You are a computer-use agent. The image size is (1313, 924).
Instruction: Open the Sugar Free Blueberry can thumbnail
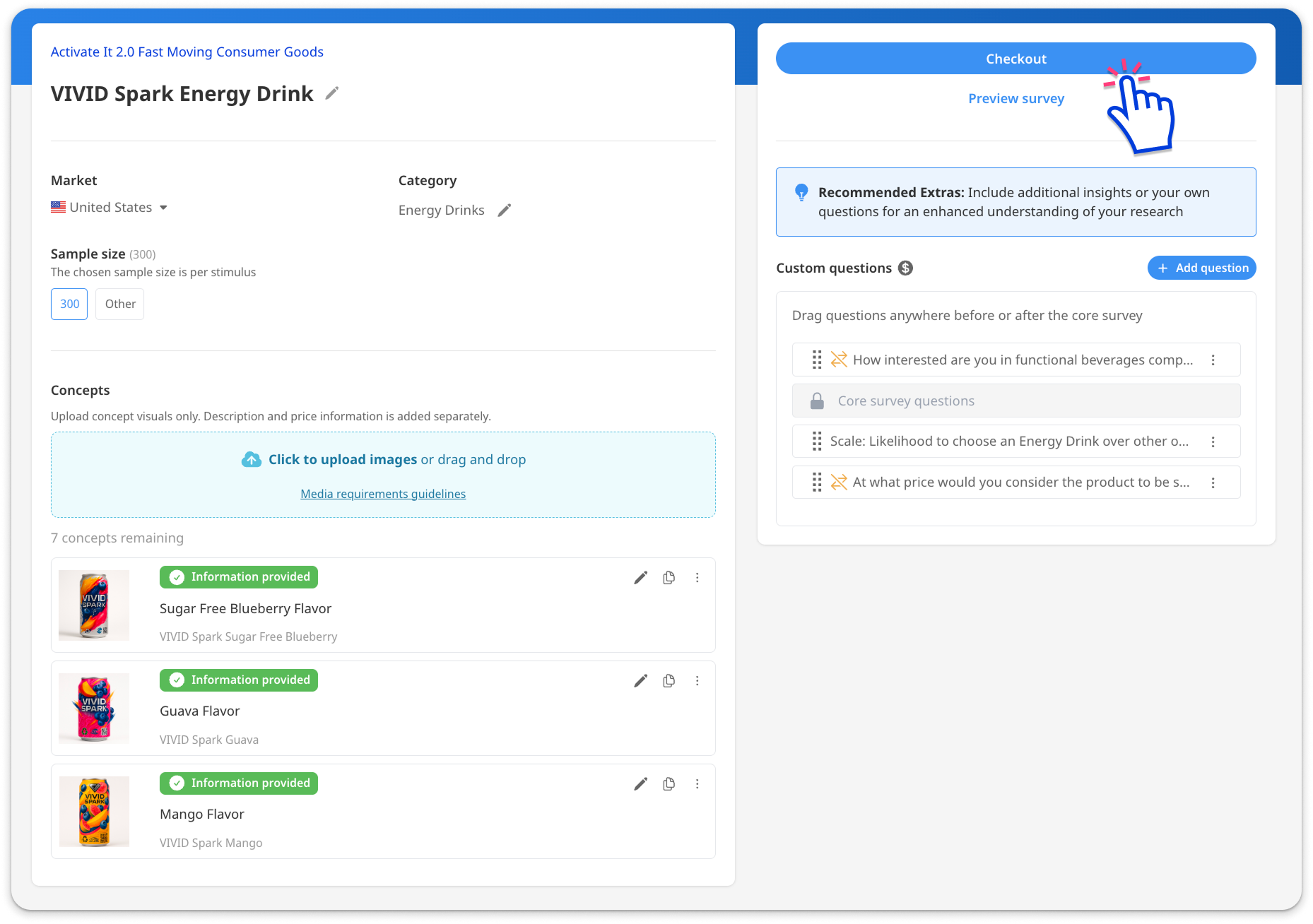(x=94, y=605)
